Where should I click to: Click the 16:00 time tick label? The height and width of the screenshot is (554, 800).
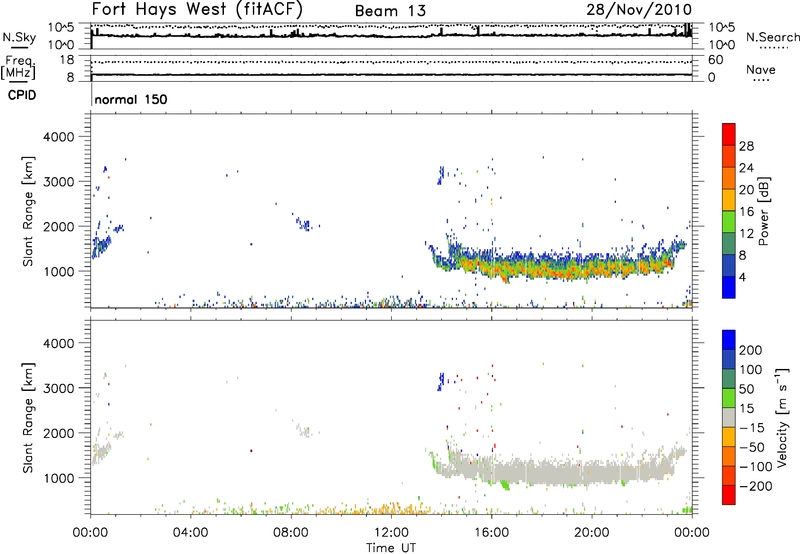tap(491, 532)
